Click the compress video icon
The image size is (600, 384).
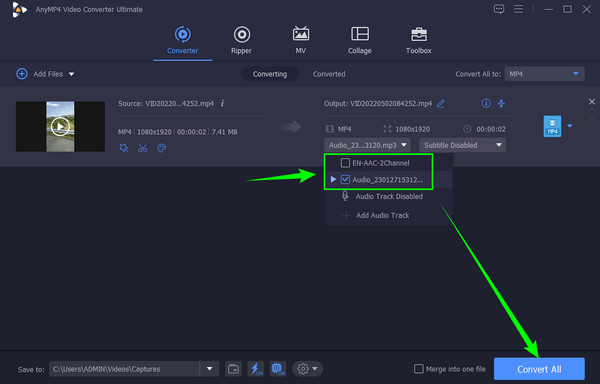(501, 103)
